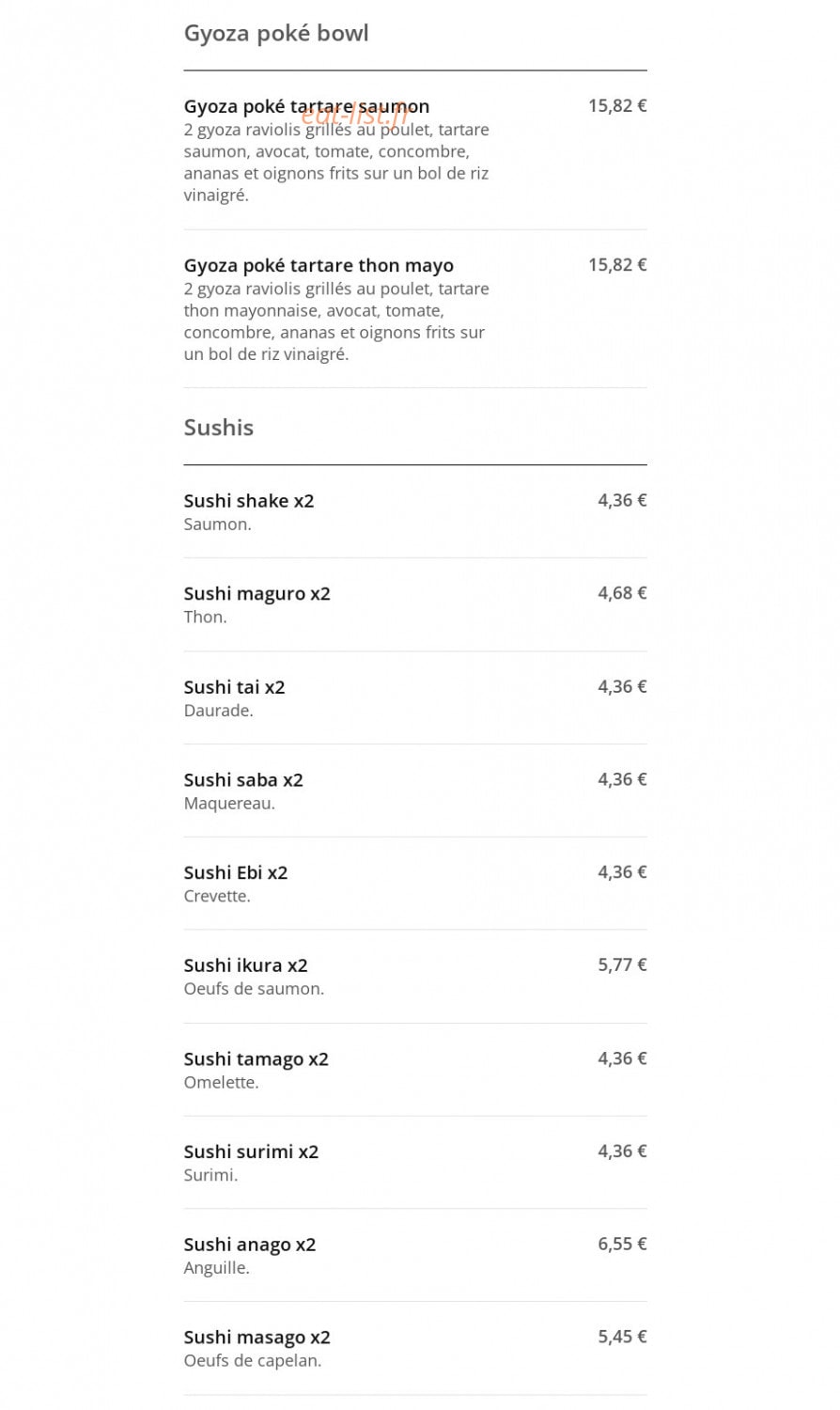This screenshot has height=1410, width=840.
Task: Click the eat-list.fr watermark
Action: coord(355,115)
